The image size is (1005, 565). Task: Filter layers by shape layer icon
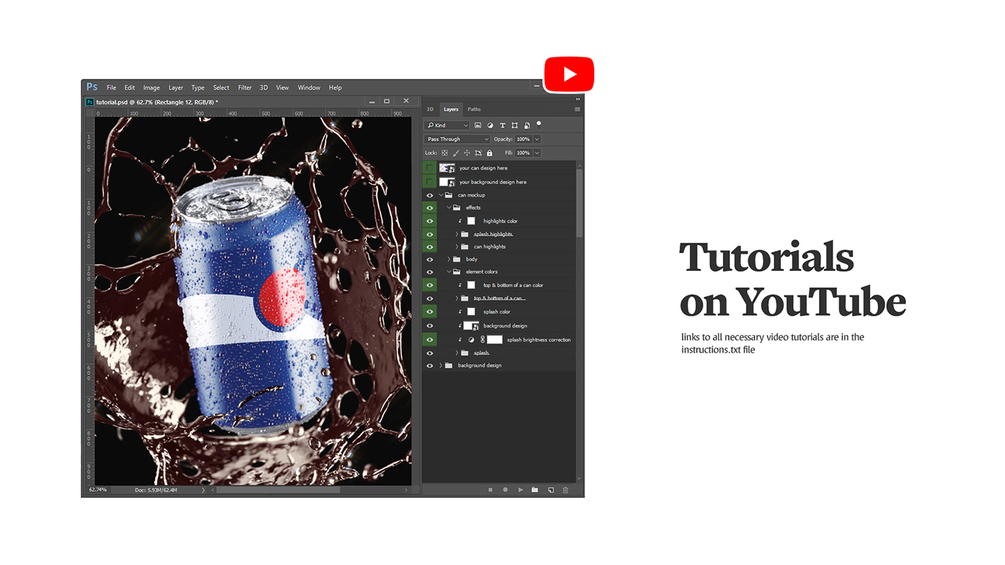[x=515, y=126]
